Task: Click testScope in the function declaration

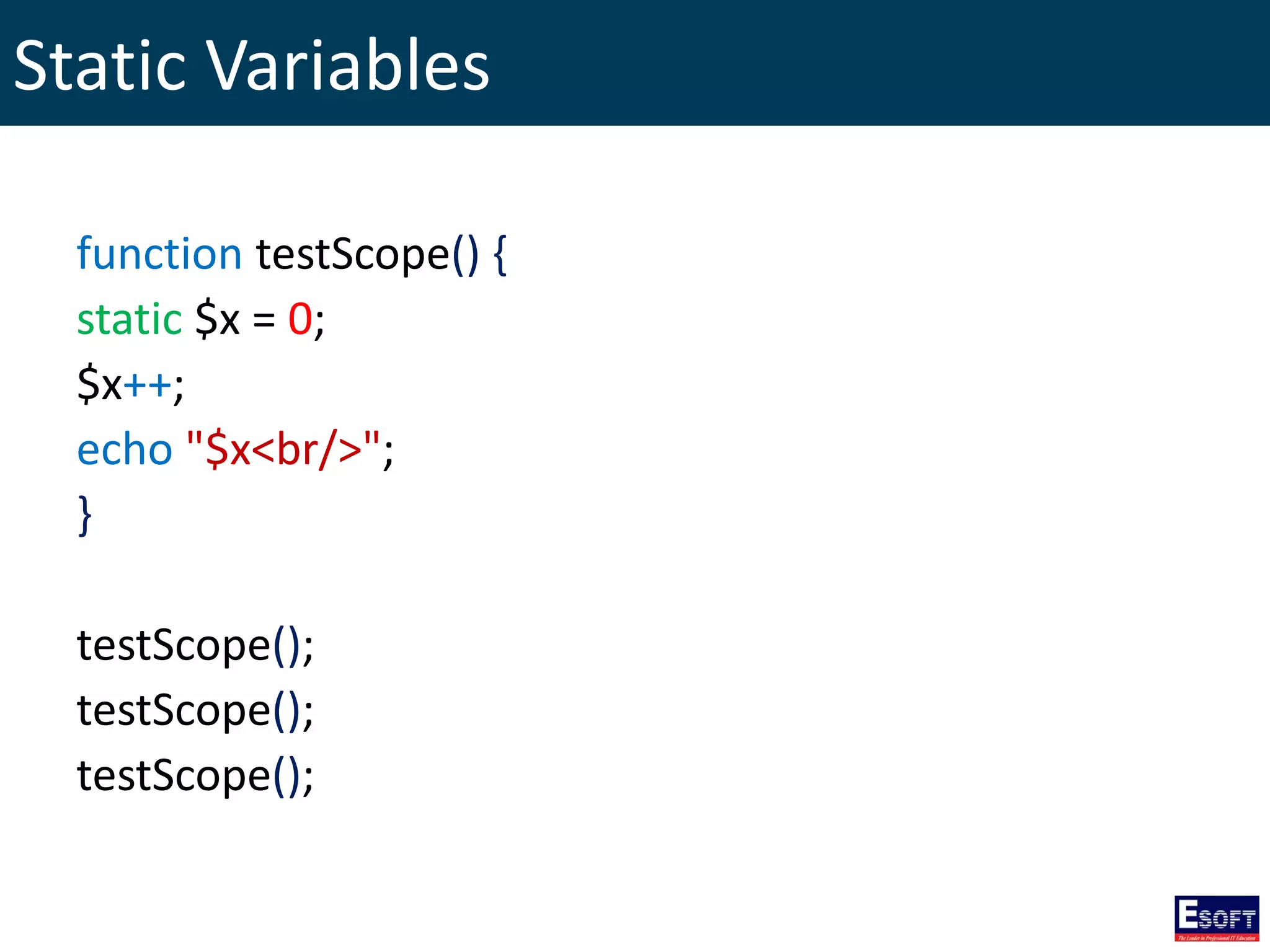Action: [353, 255]
